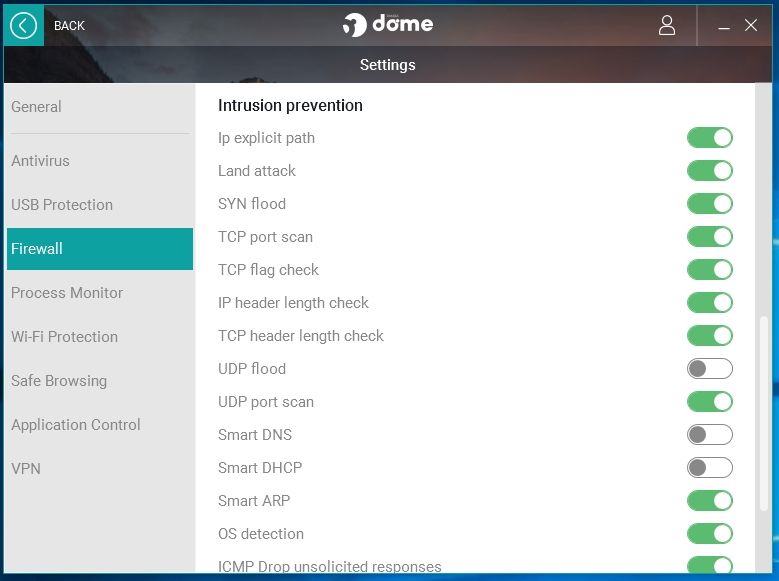Click the back arrow icon
The width and height of the screenshot is (779, 581).
pos(23,26)
